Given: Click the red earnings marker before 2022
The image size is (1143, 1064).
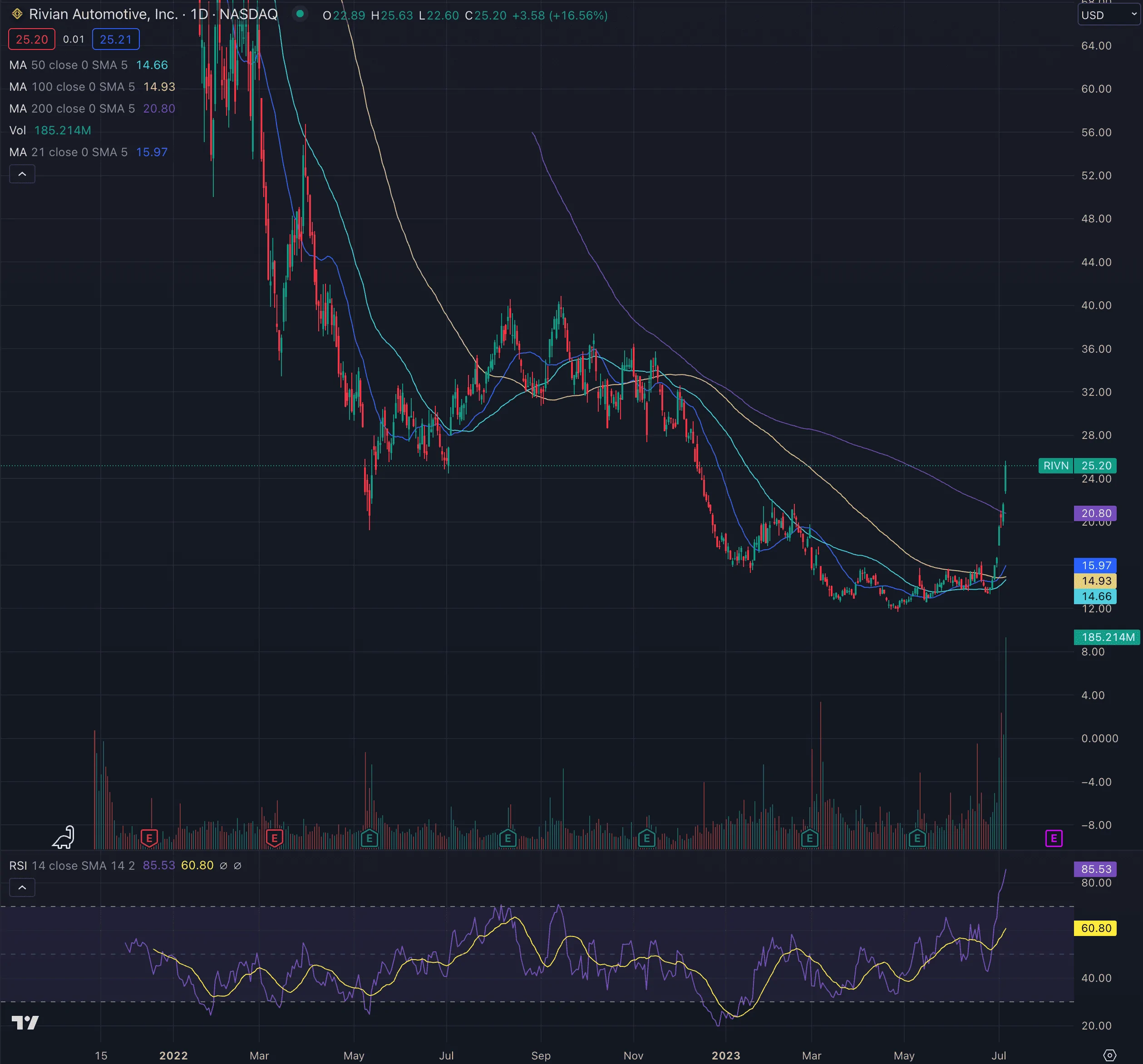Looking at the screenshot, I should click(149, 838).
